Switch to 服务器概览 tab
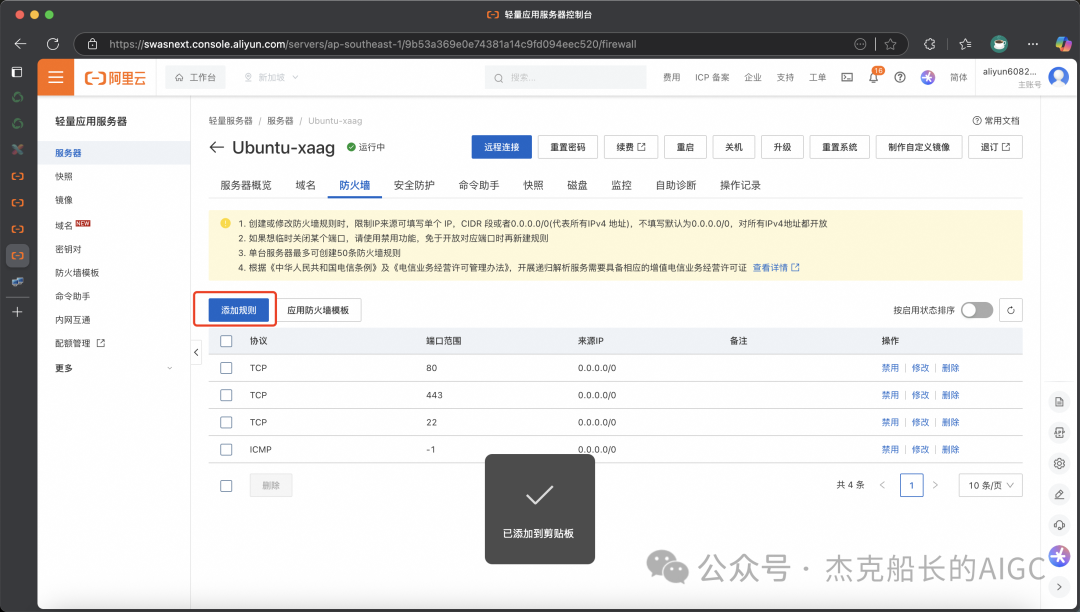Image resolution: width=1080 pixels, height=612 pixels. [x=246, y=185]
